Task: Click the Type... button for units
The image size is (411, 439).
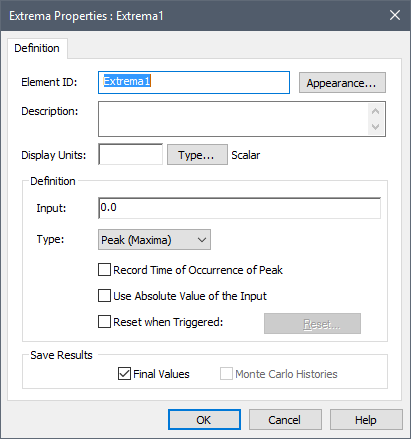Action: coord(197,155)
